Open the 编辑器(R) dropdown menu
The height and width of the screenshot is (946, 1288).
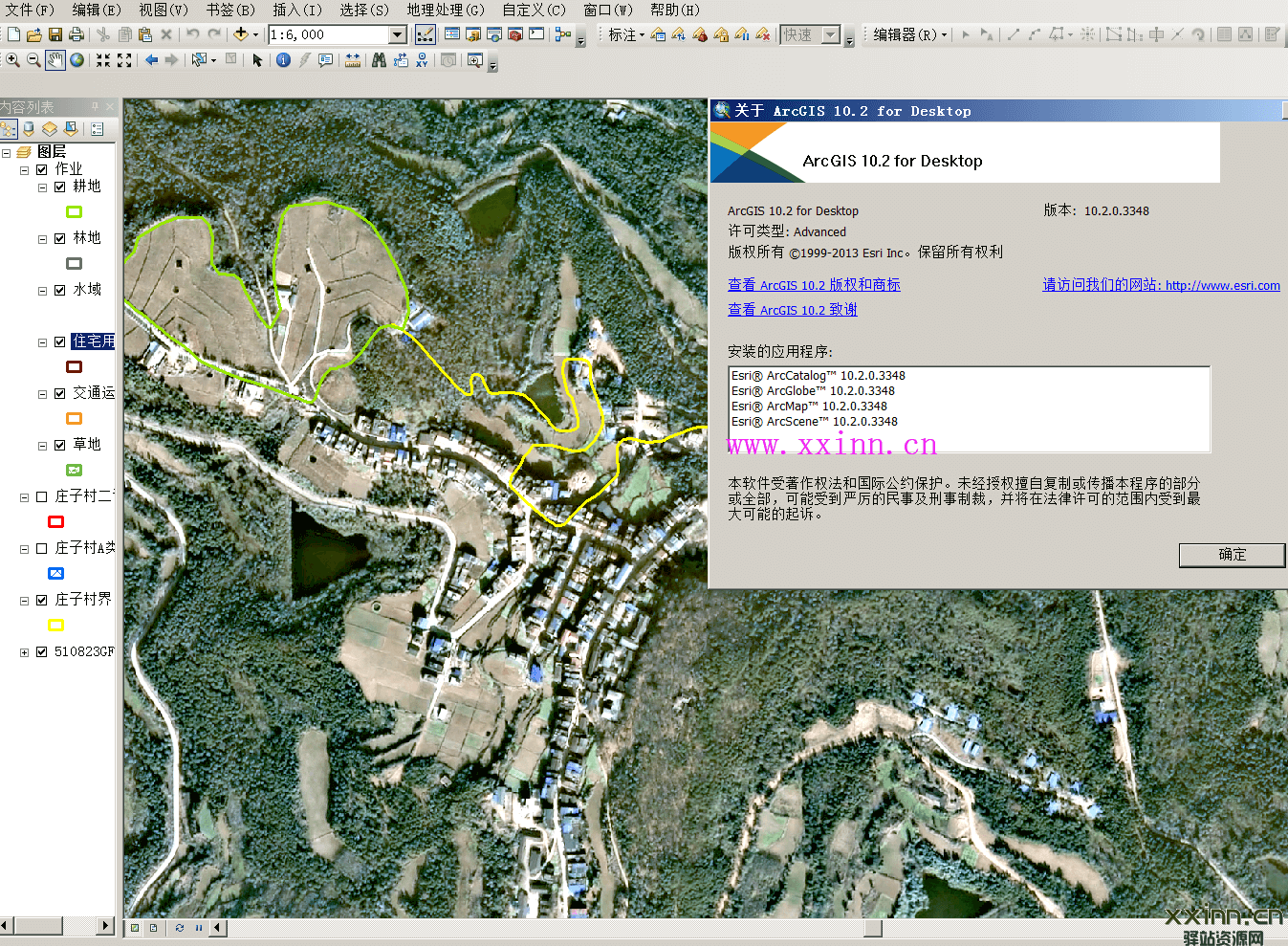[x=909, y=34]
